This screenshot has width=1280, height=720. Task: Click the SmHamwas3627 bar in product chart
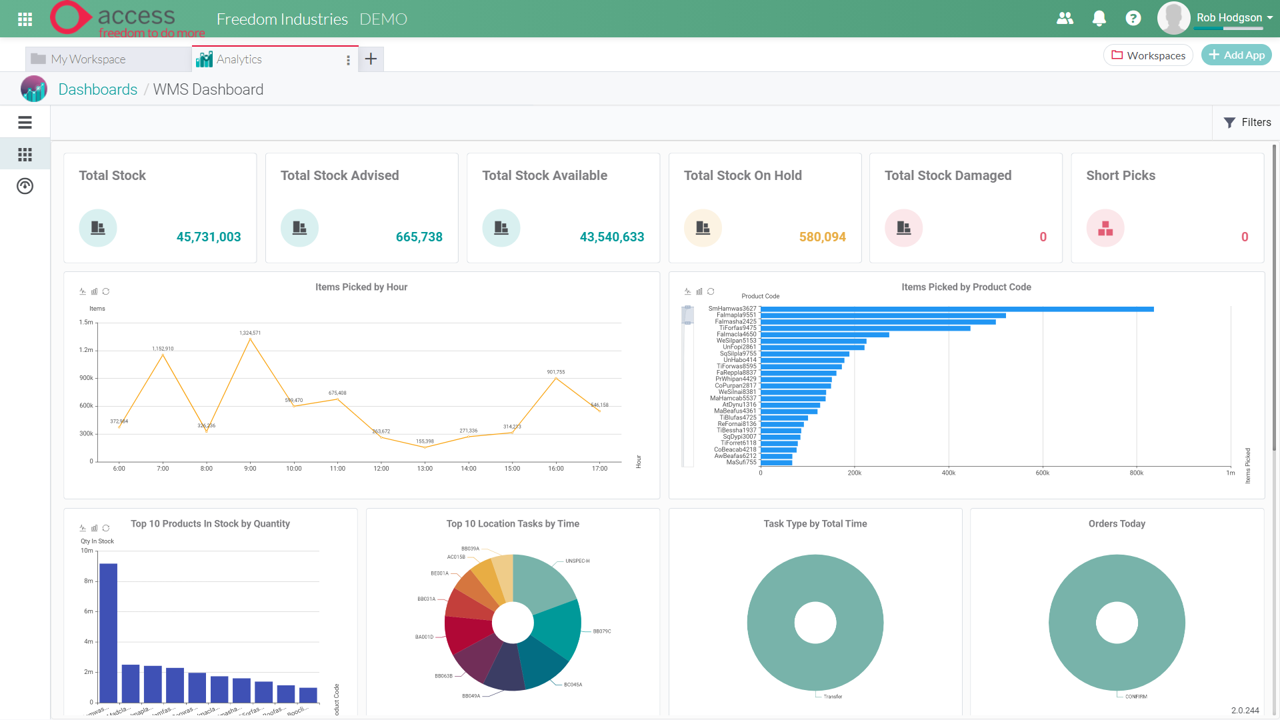pyautogui.click(x=957, y=309)
